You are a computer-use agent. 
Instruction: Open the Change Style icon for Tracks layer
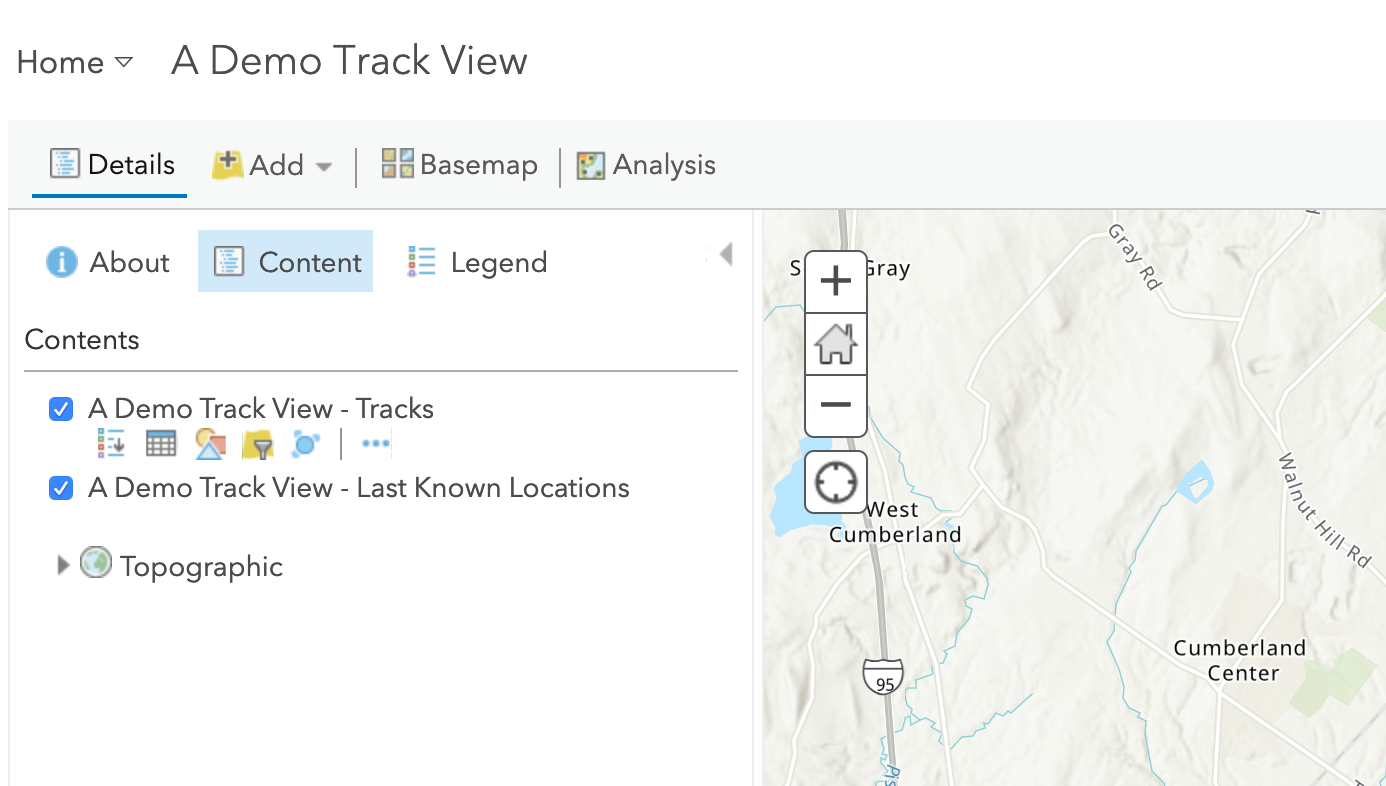coord(210,443)
